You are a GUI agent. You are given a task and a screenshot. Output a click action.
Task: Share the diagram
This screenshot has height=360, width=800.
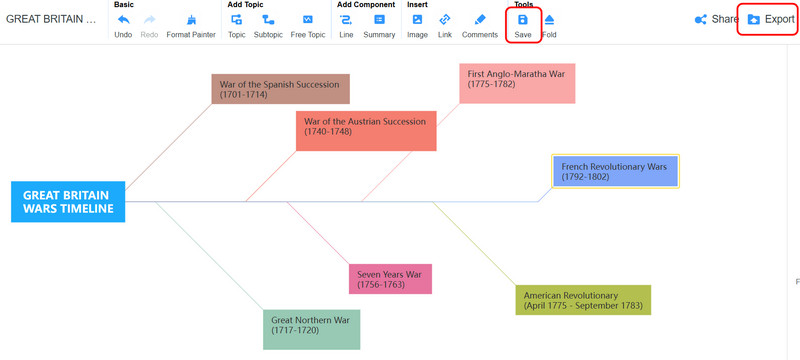(x=716, y=19)
